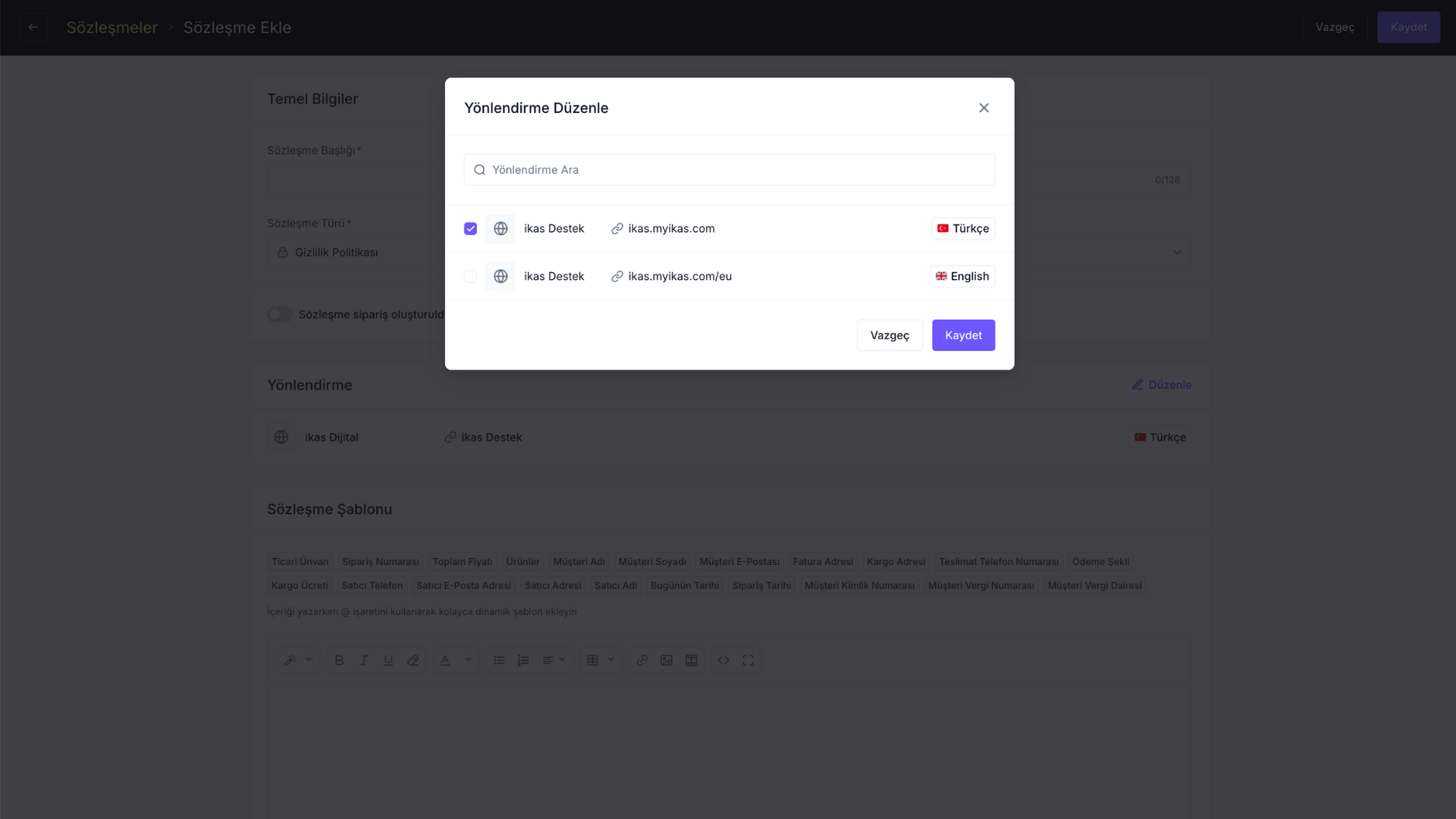
Task: Click Kaydet in the top header bar
Action: (1408, 27)
